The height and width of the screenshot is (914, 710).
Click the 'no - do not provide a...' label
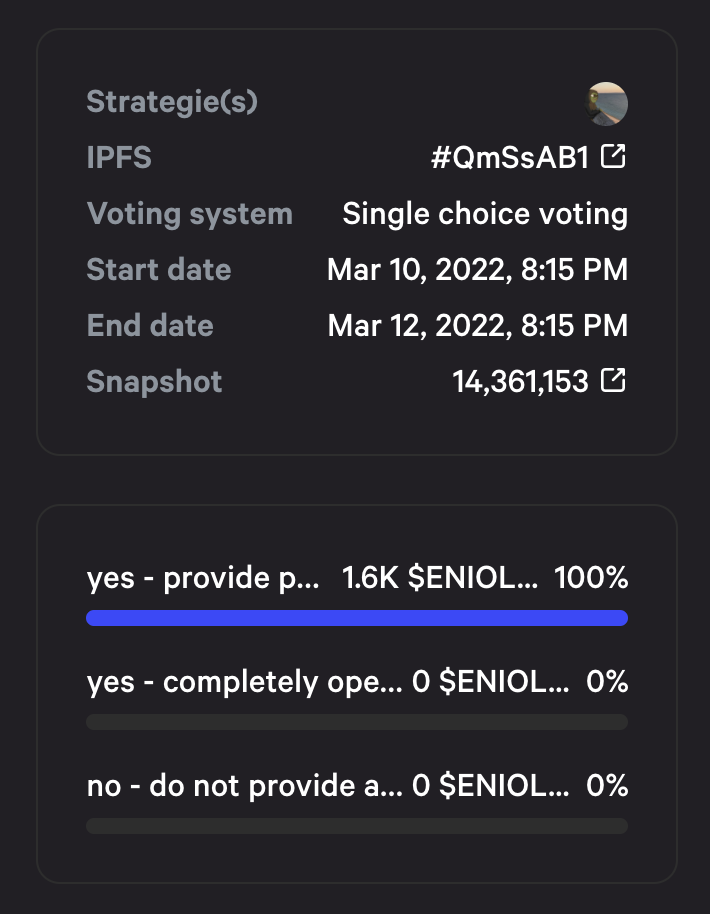244,786
